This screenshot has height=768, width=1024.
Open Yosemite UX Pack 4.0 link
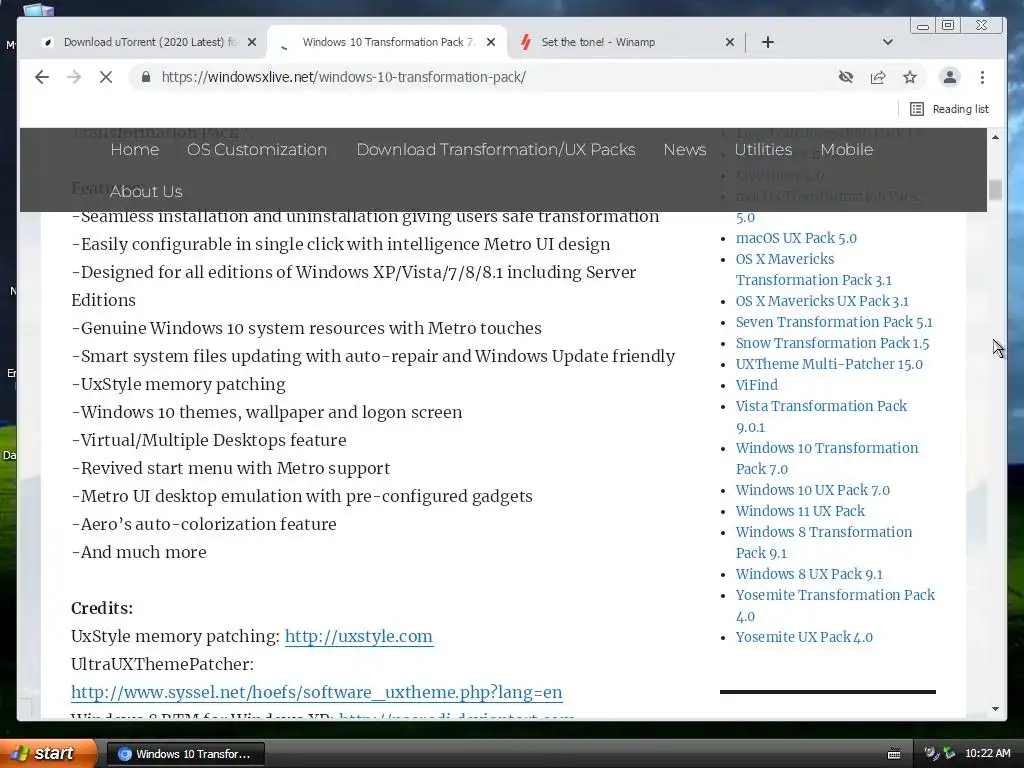[804, 637]
